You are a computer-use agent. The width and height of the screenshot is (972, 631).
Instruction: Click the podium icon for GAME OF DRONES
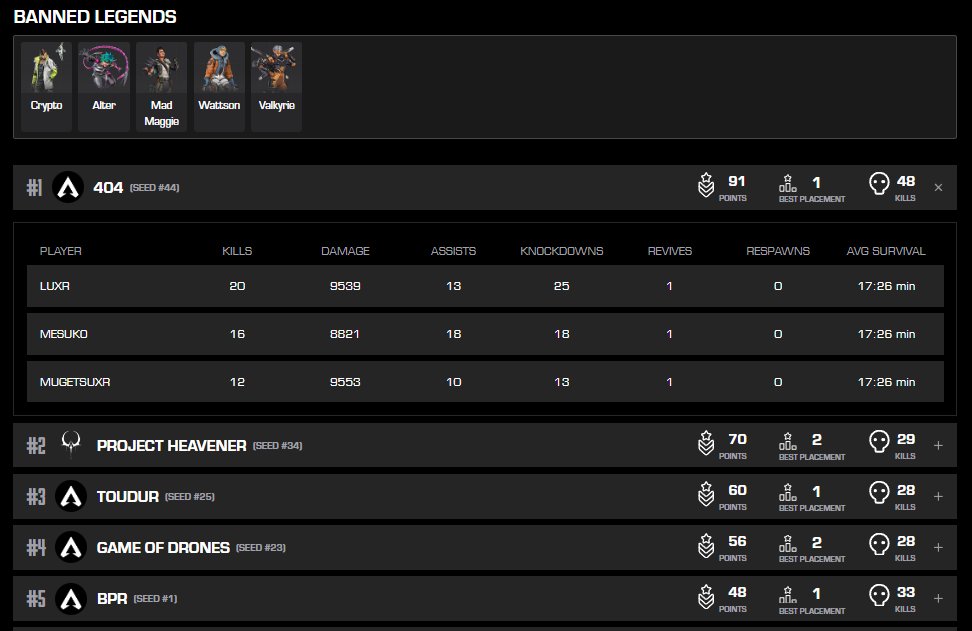(788, 544)
